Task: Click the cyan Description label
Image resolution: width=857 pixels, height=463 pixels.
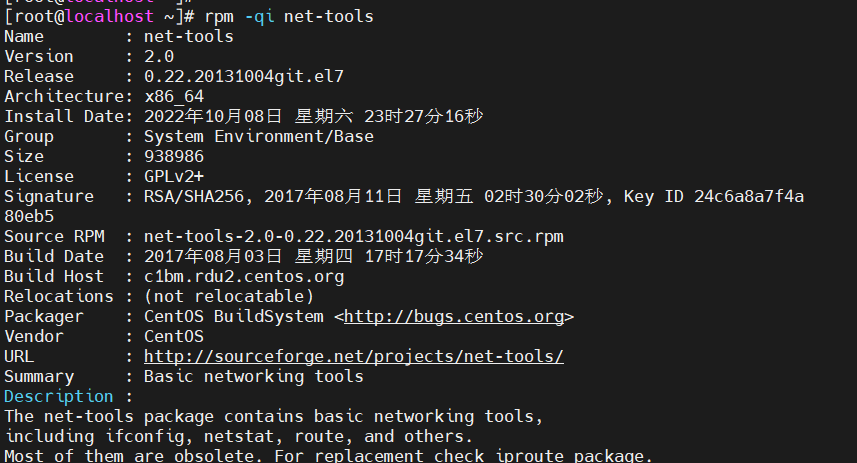Action: 59,396
